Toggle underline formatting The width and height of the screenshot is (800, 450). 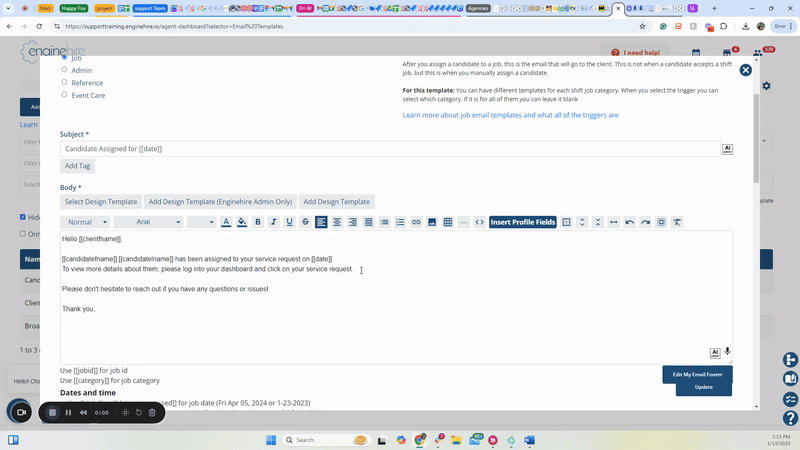tap(289, 222)
